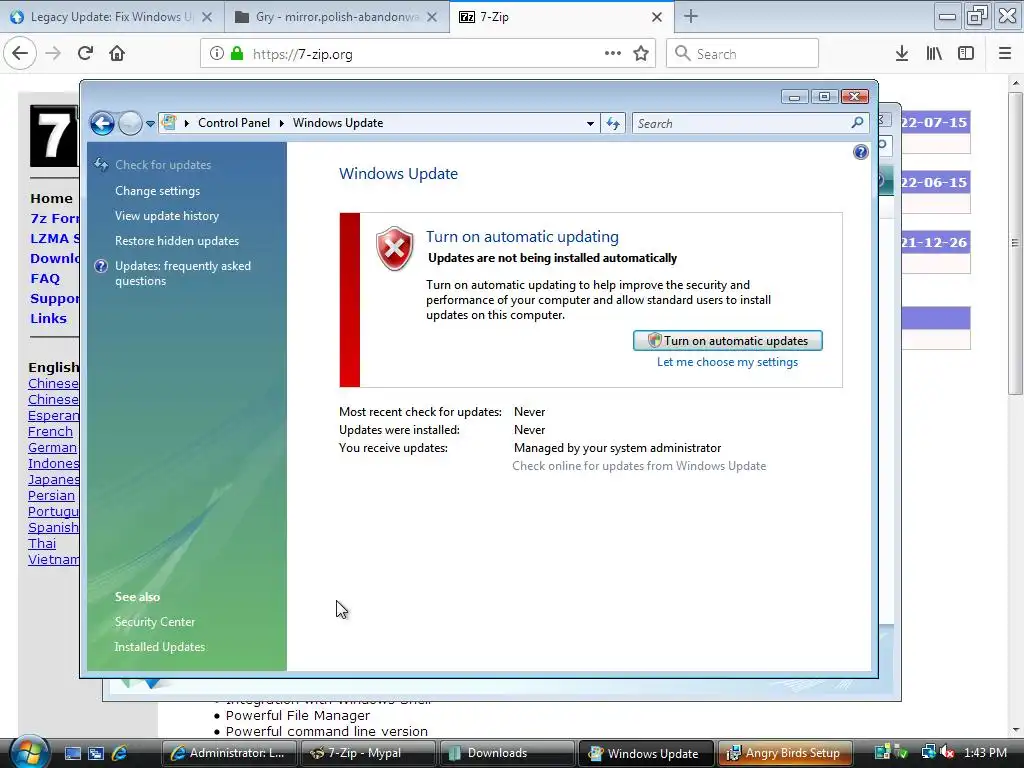Bookmark this page with star icon

tap(641, 53)
